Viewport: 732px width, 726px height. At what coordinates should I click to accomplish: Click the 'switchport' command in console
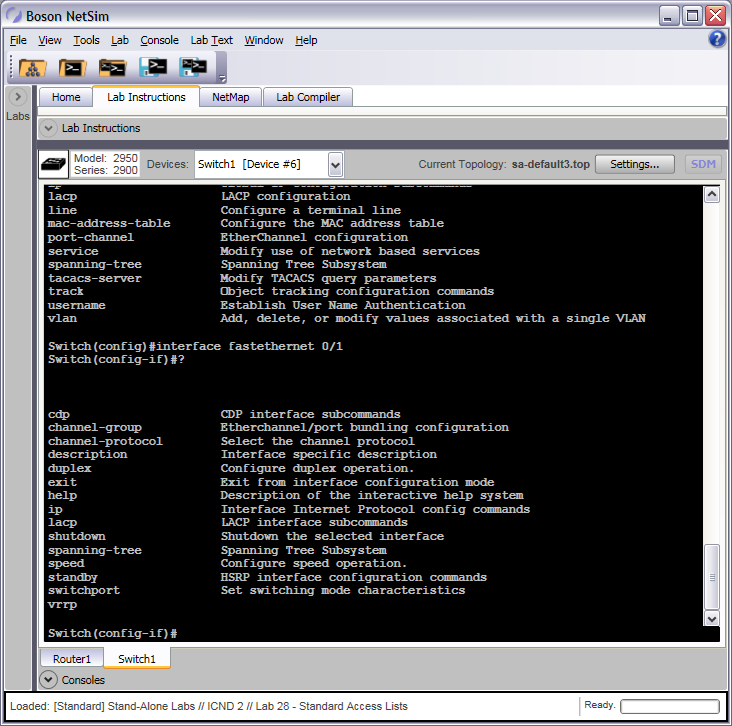[84, 591]
